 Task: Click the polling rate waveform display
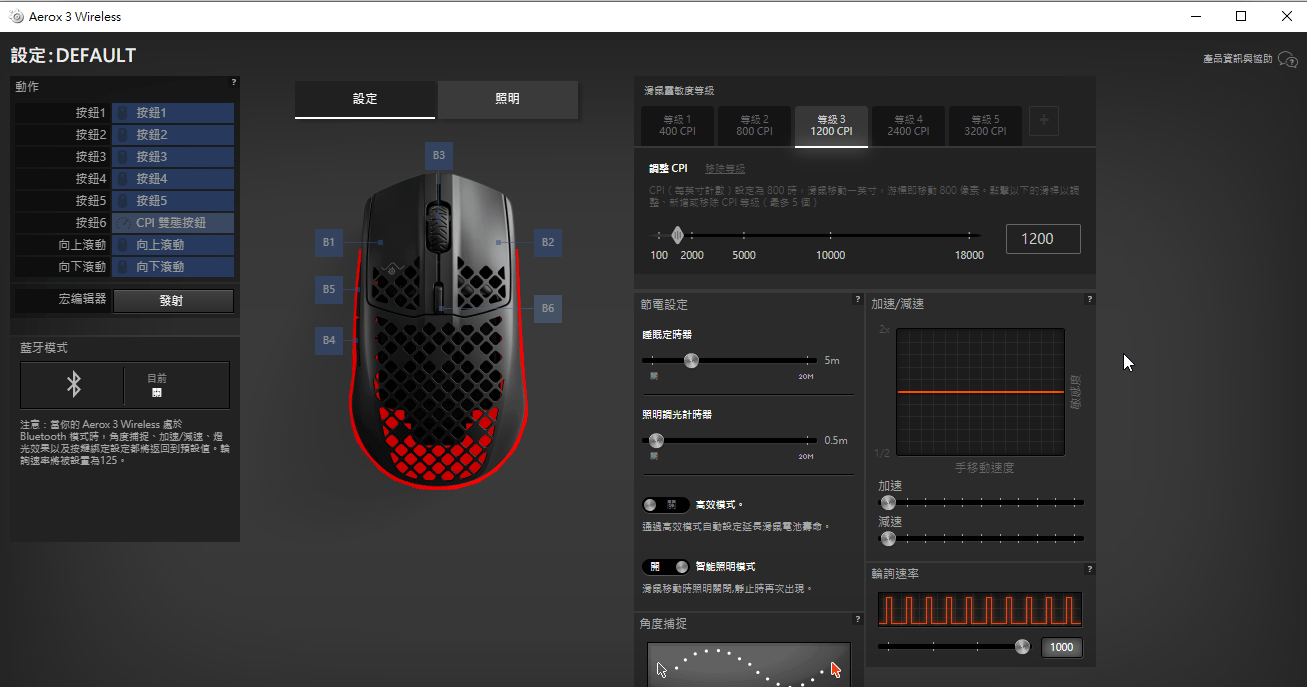point(980,609)
